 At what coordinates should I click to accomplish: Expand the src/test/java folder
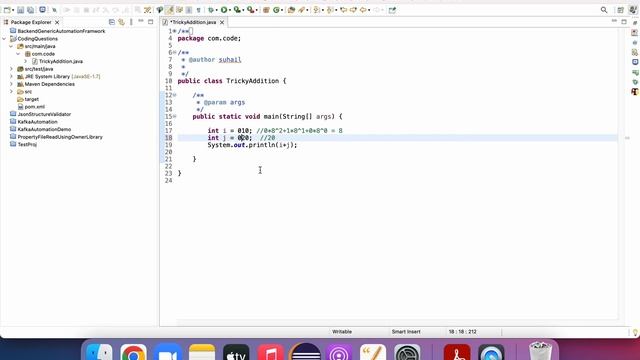(x=11, y=69)
